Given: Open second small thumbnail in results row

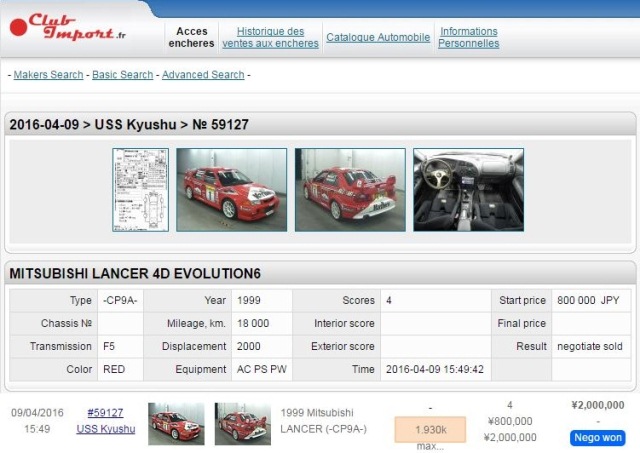Looking at the screenshot, I should [242, 424].
